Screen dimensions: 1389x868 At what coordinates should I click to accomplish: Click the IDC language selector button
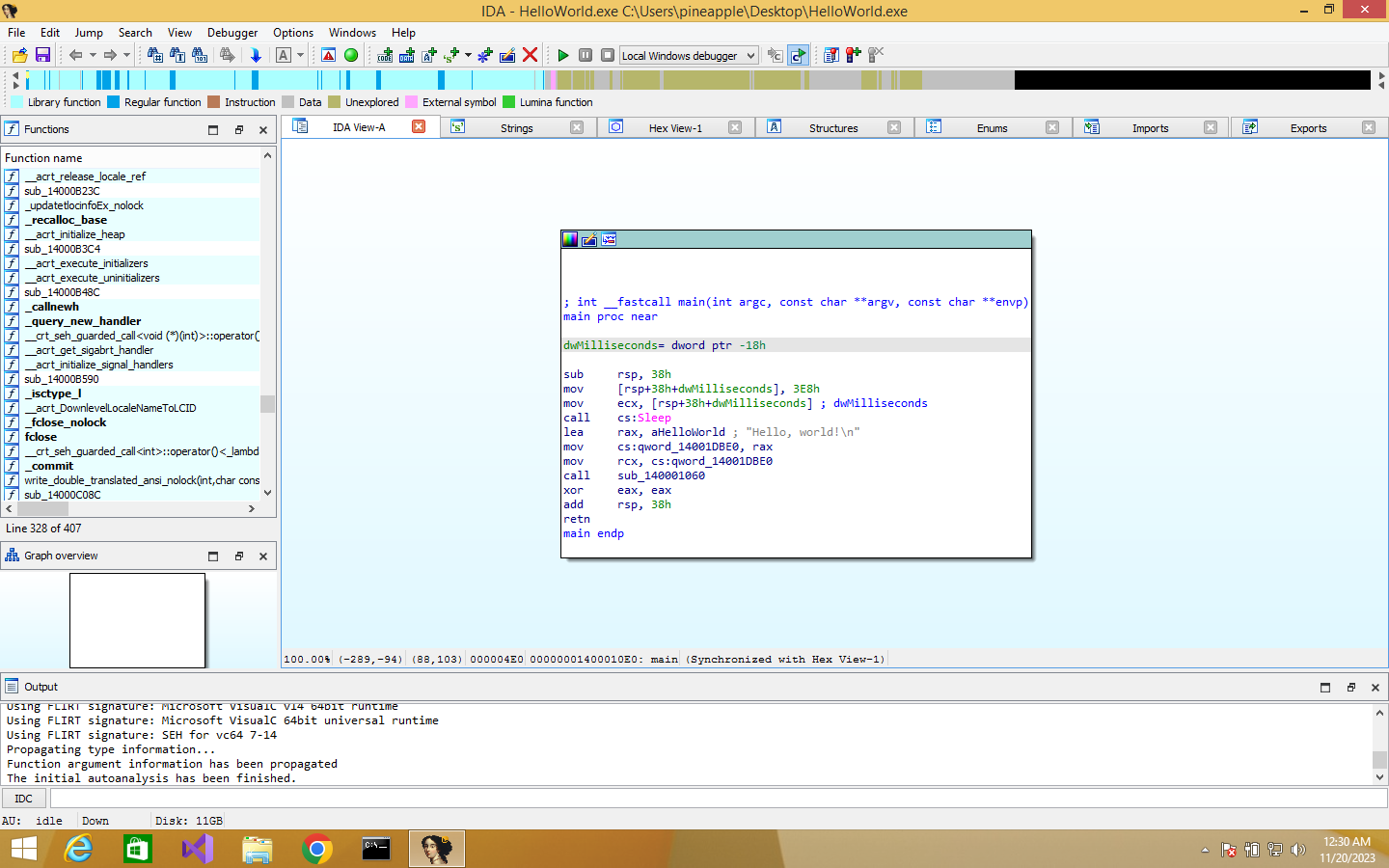coord(24,799)
